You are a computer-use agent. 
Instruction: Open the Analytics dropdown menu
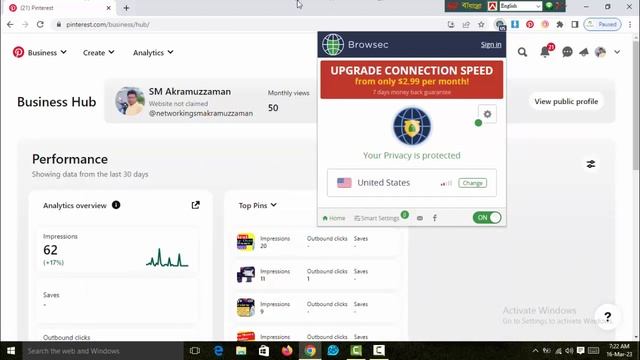click(x=153, y=53)
